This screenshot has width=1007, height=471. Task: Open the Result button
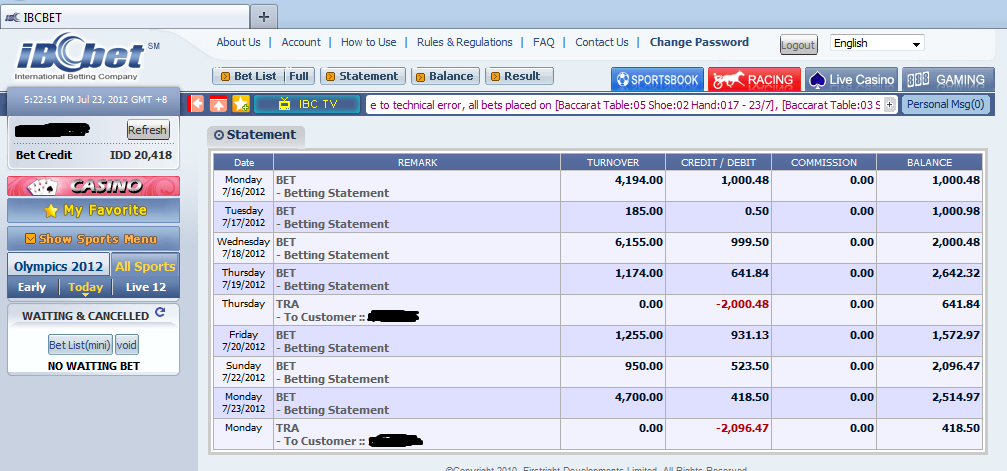(x=519, y=76)
